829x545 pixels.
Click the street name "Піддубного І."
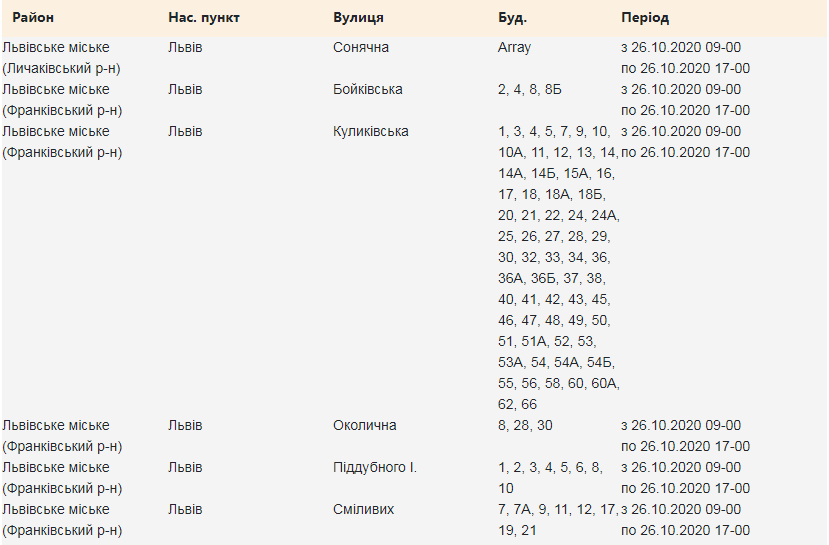(x=375, y=468)
